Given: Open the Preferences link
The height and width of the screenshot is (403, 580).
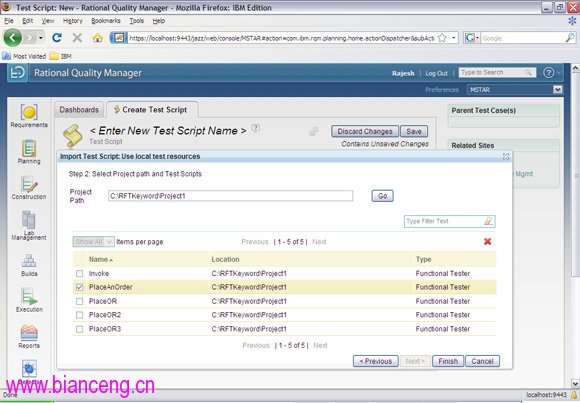Looking at the screenshot, I should pos(442,90).
